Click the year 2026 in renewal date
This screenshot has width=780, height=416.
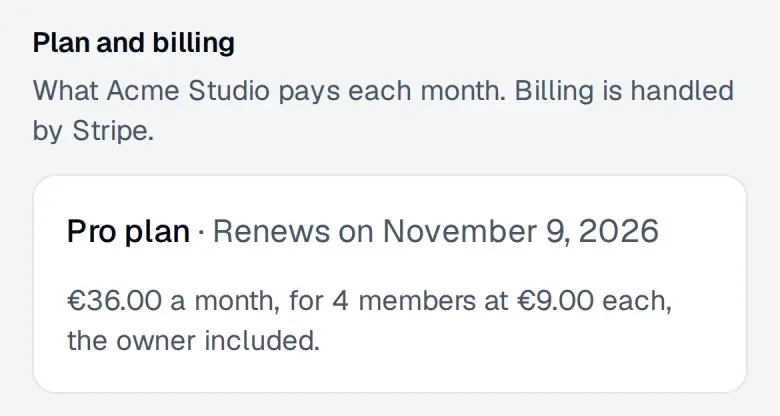(x=619, y=231)
